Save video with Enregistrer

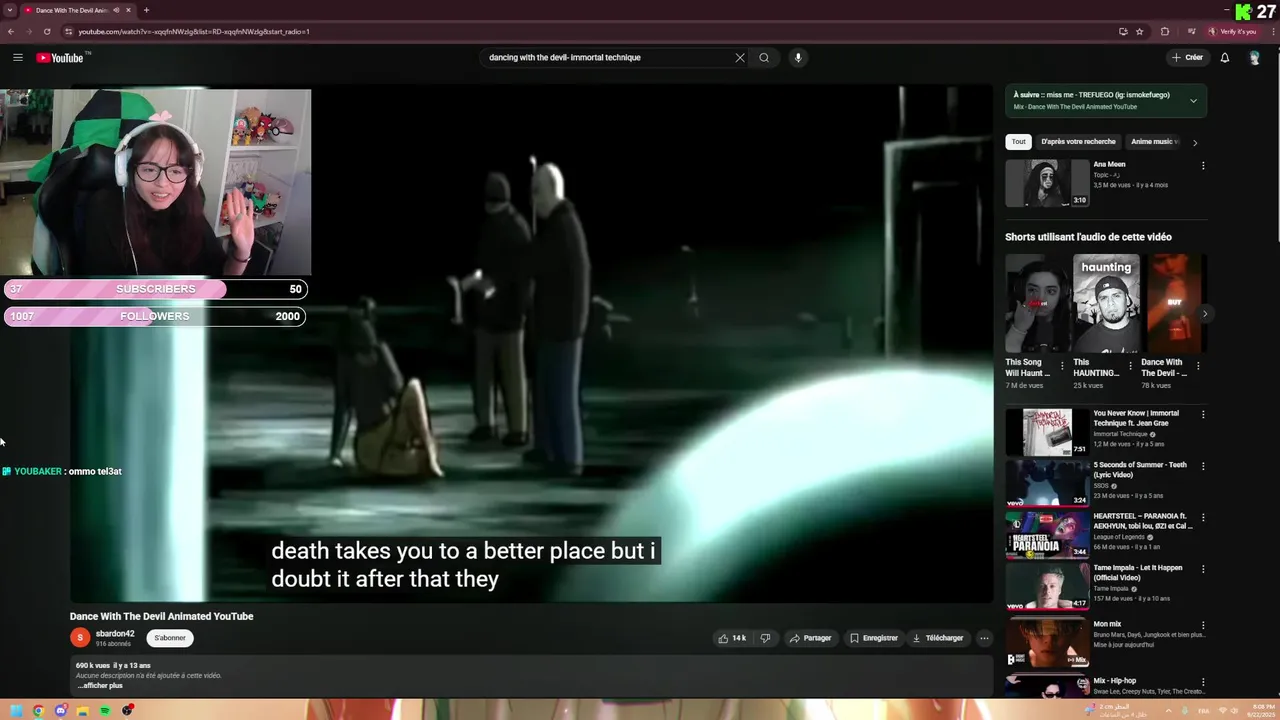click(x=874, y=638)
